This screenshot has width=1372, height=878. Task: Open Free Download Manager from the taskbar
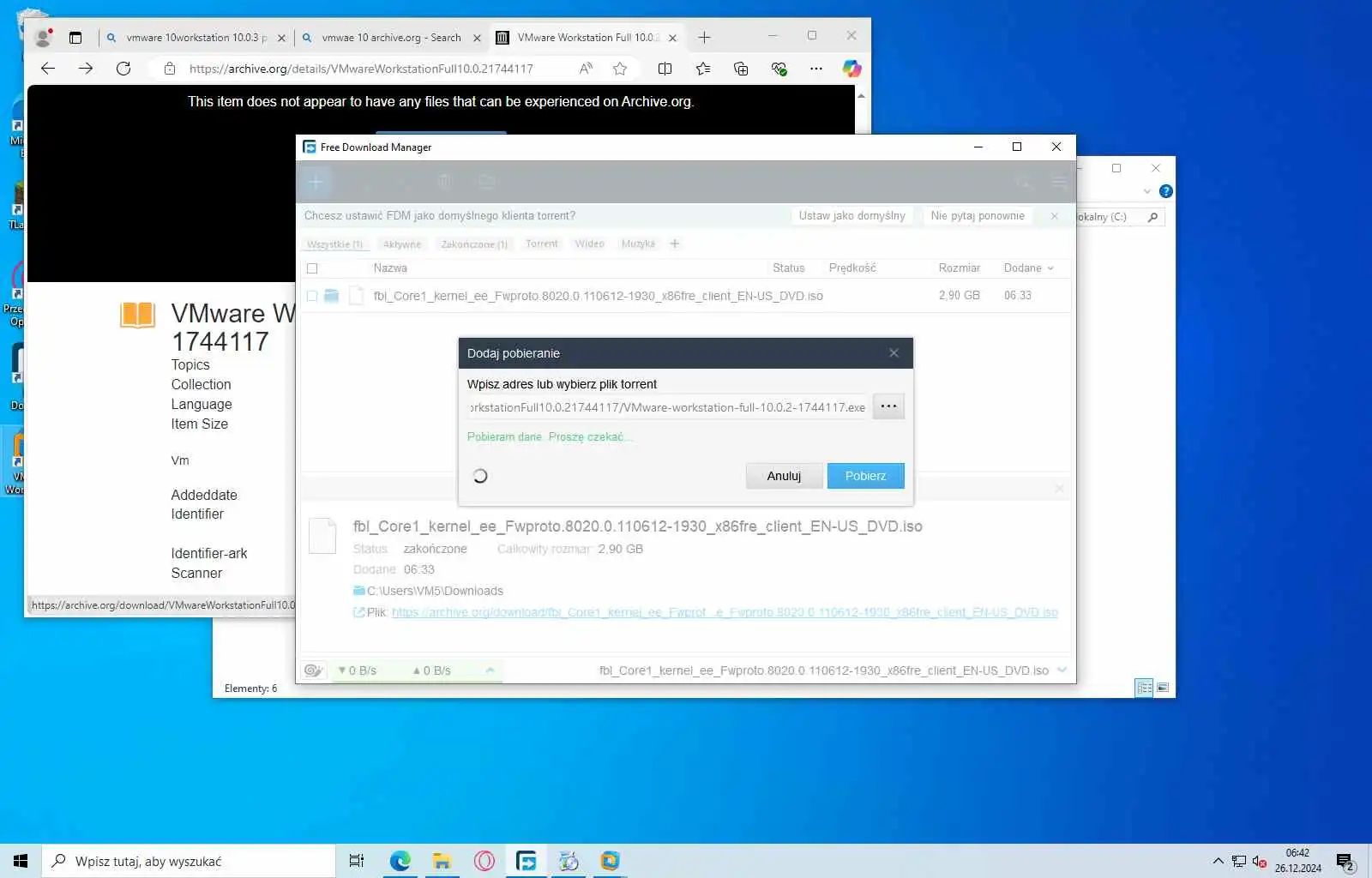point(527,861)
